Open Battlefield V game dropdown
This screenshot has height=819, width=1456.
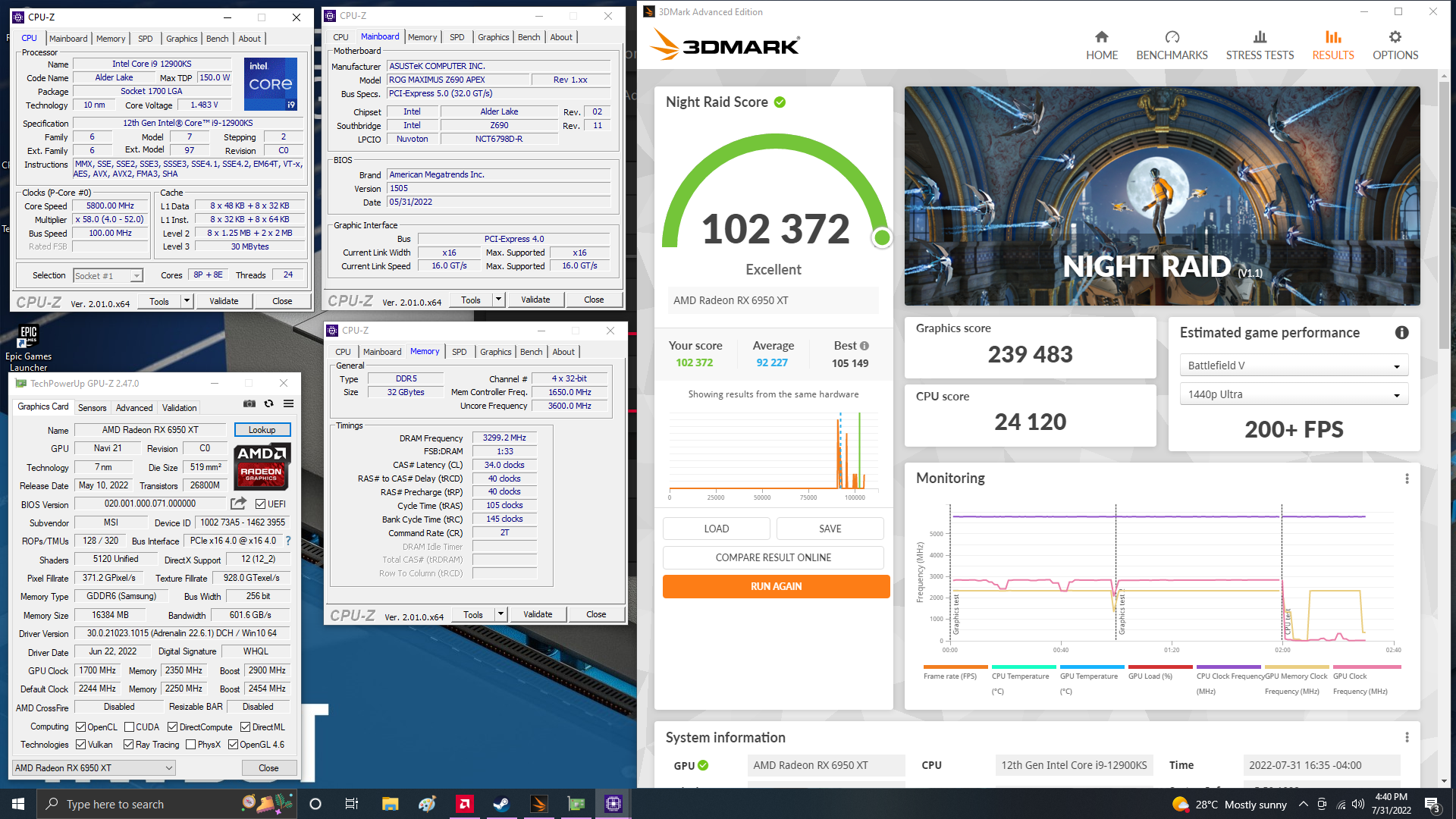click(1294, 366)
